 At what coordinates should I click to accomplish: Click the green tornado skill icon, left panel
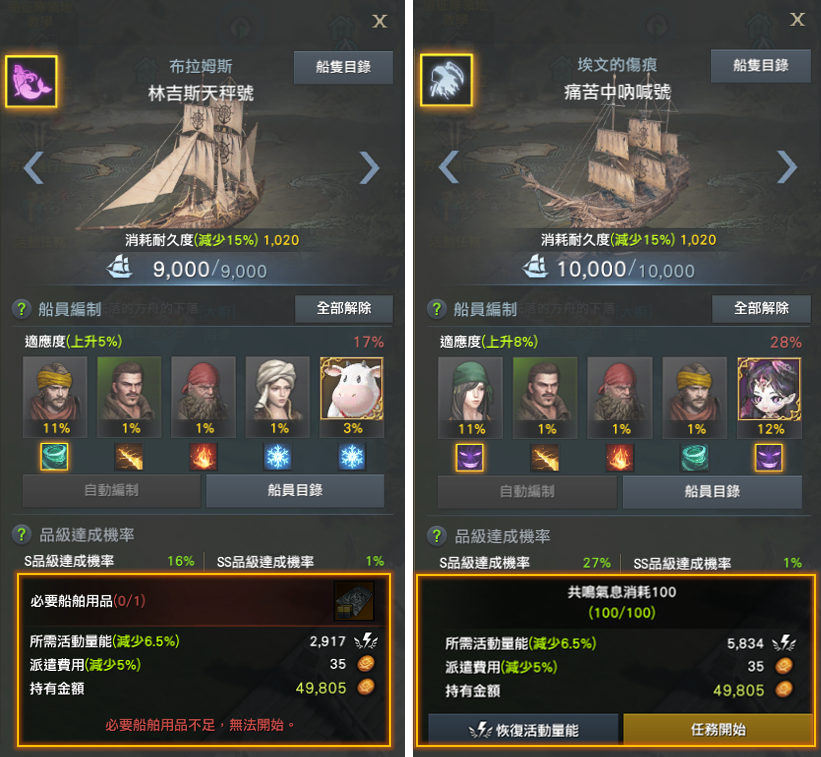click(x=54, y=457)
